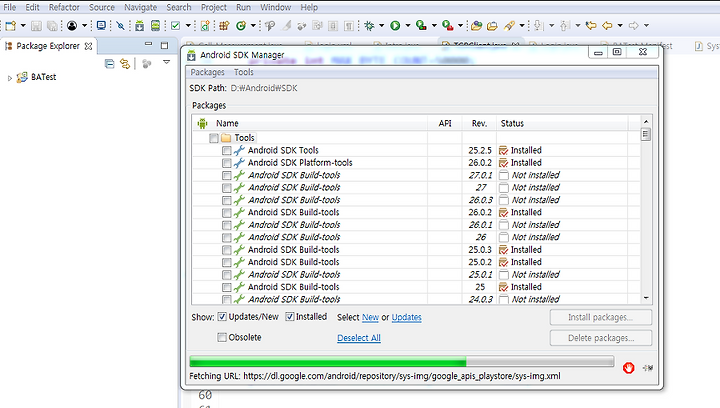
Task: Click the Last Edit Location toolbar icon
Action: tap(591, 26)
